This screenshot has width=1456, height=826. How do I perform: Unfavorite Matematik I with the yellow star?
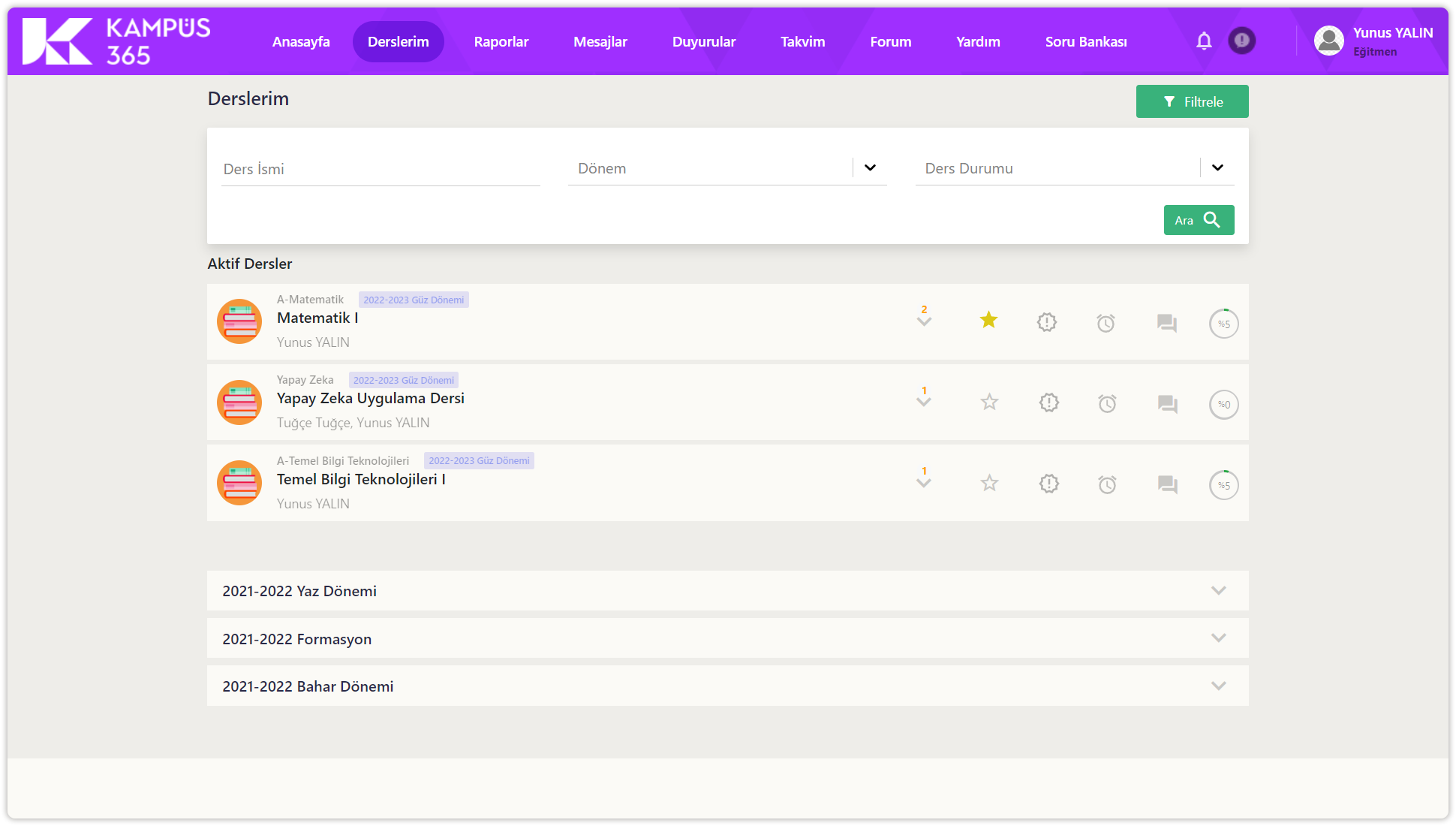988,321
